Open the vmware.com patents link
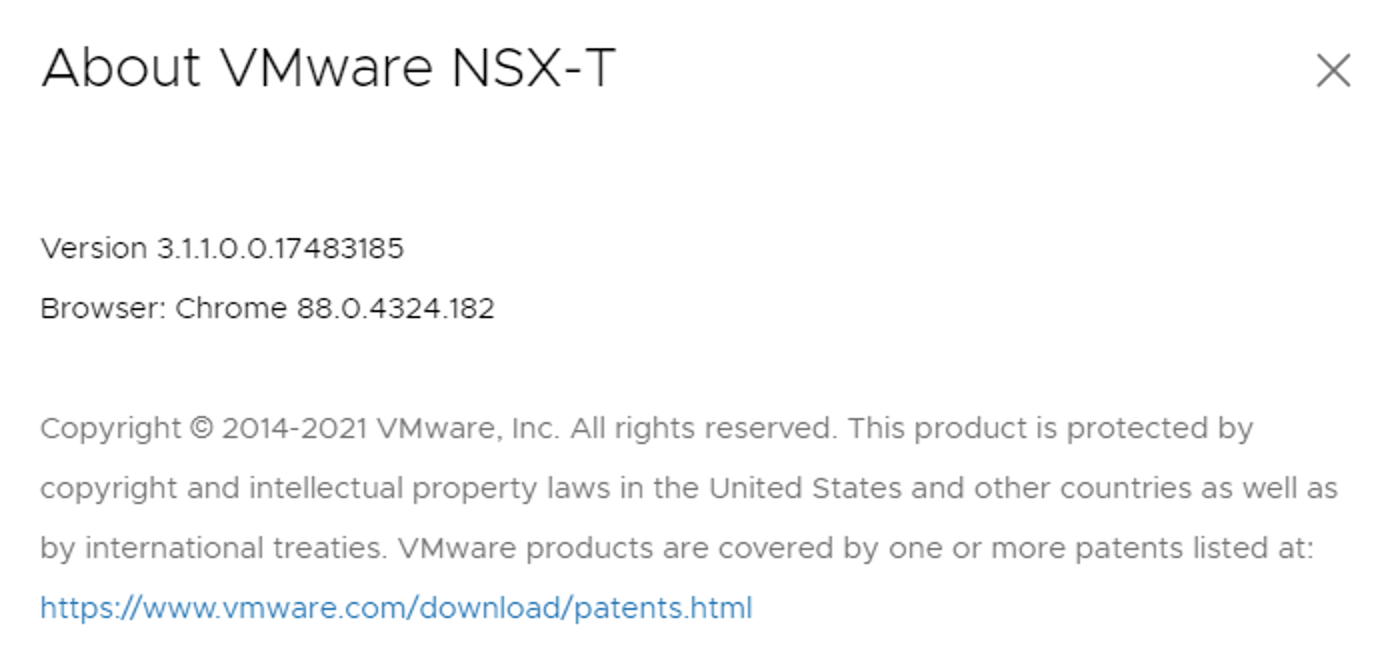1380x666 pixels. click(396, 608)
